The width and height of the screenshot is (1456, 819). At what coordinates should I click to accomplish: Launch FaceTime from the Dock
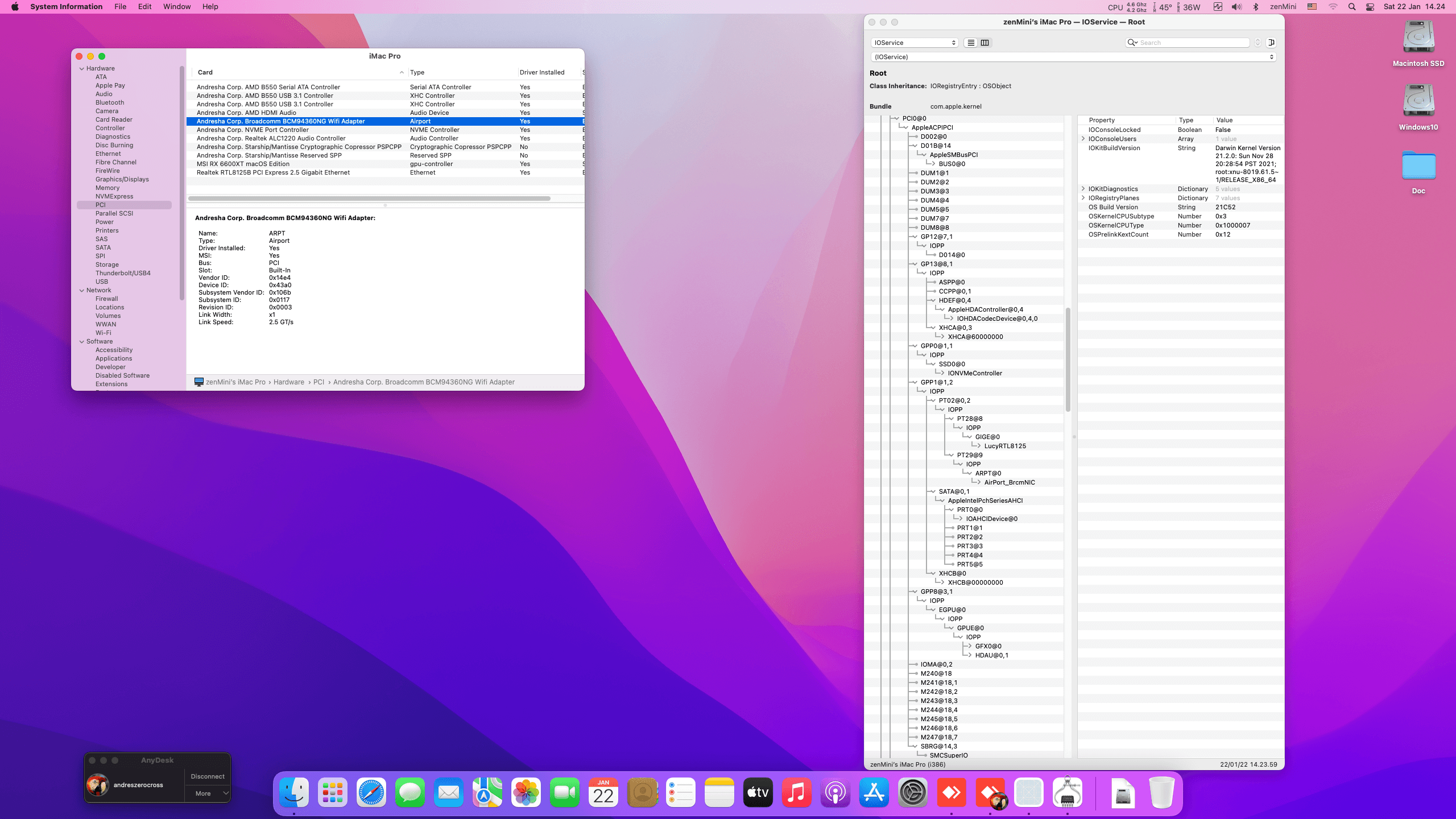[565, 792]
